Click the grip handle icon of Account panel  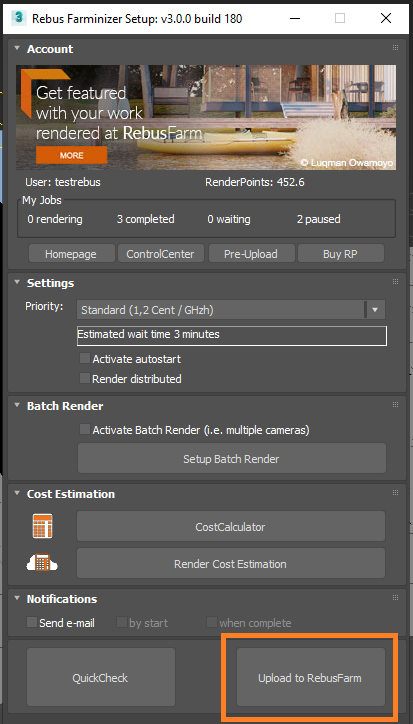tap(395, 48)
